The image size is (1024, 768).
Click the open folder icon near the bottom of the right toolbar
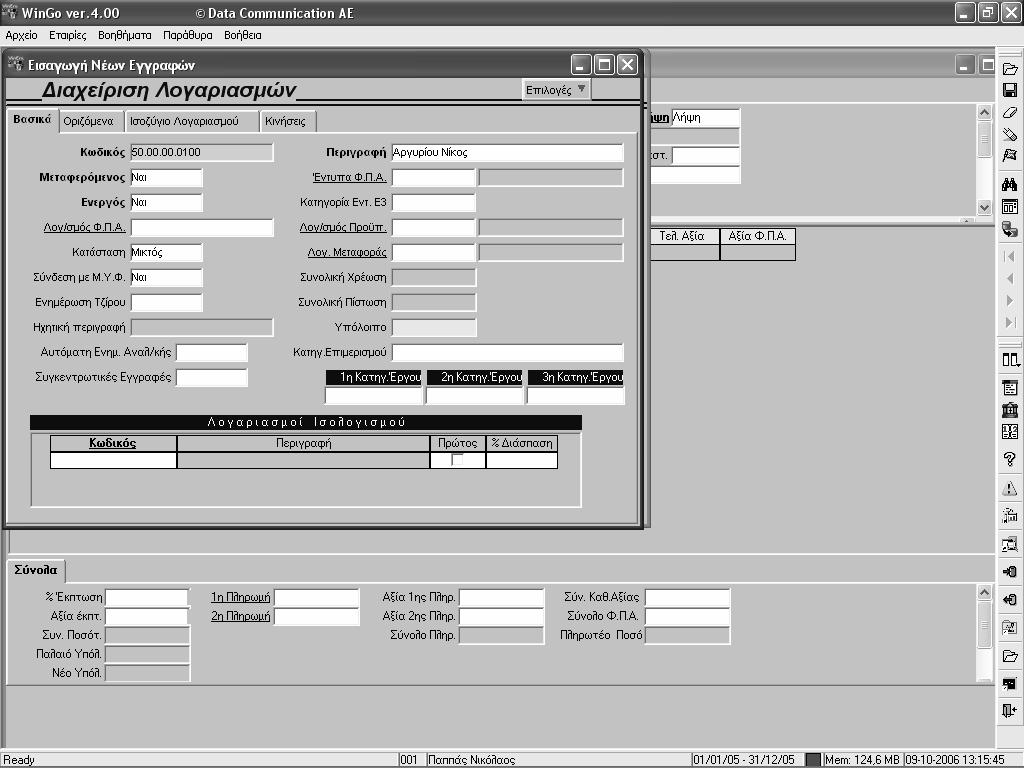pos(1010,656)
